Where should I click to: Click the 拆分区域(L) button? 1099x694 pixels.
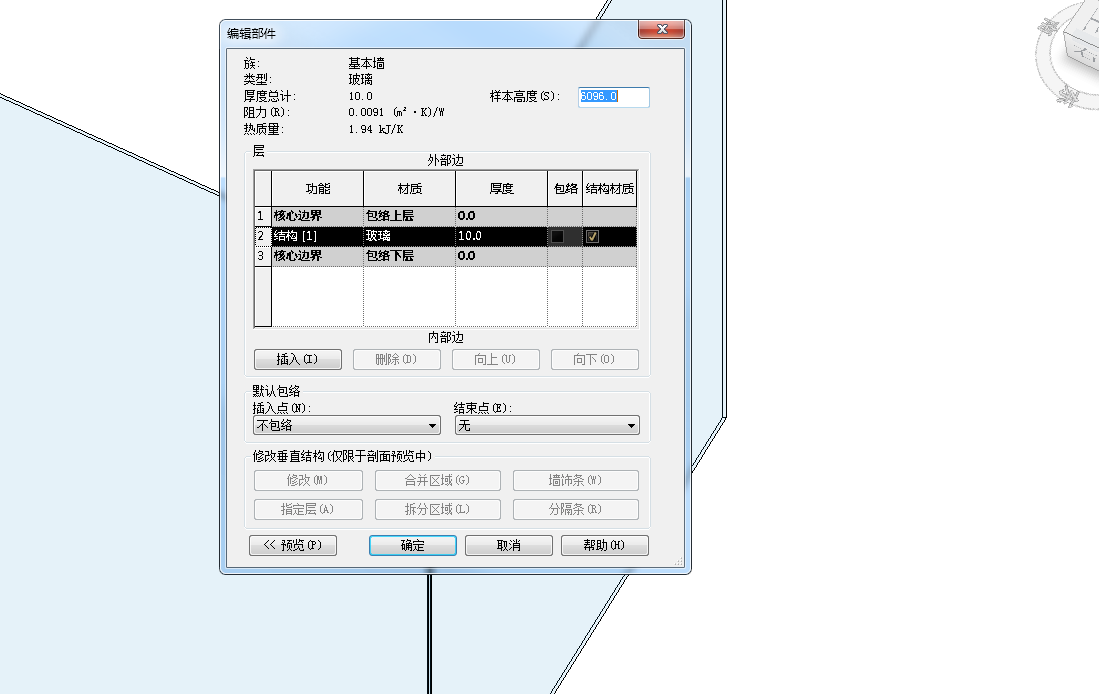(437, 509)
